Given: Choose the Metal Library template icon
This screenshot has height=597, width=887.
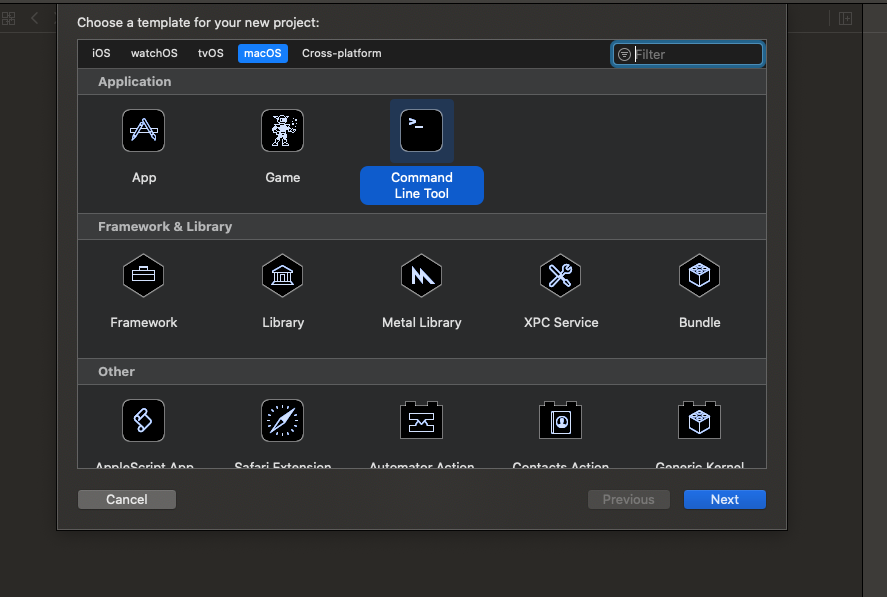Looking at the screenshot, I should [421, 276].
